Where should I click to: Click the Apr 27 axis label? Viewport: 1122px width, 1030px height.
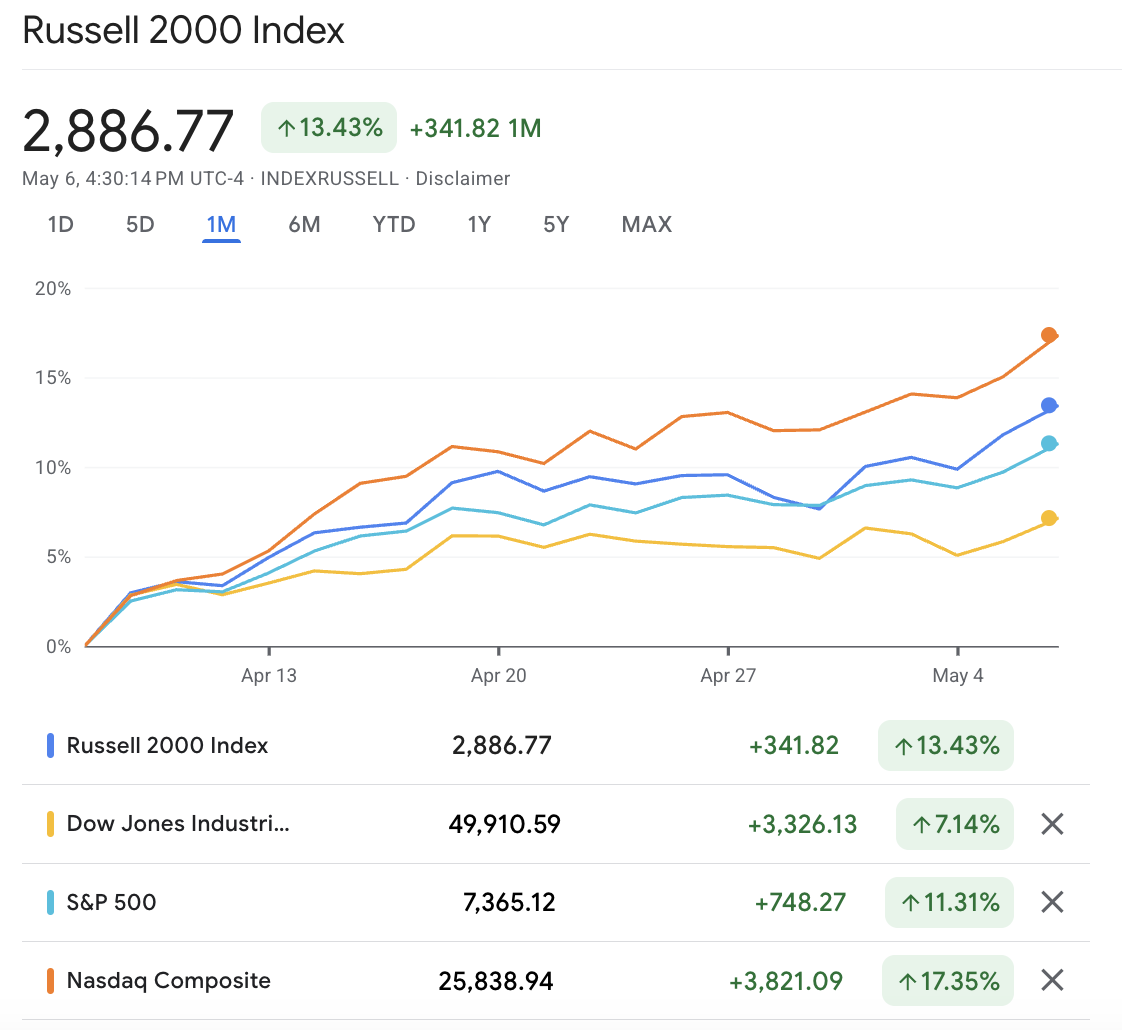[x=728, y=675]
